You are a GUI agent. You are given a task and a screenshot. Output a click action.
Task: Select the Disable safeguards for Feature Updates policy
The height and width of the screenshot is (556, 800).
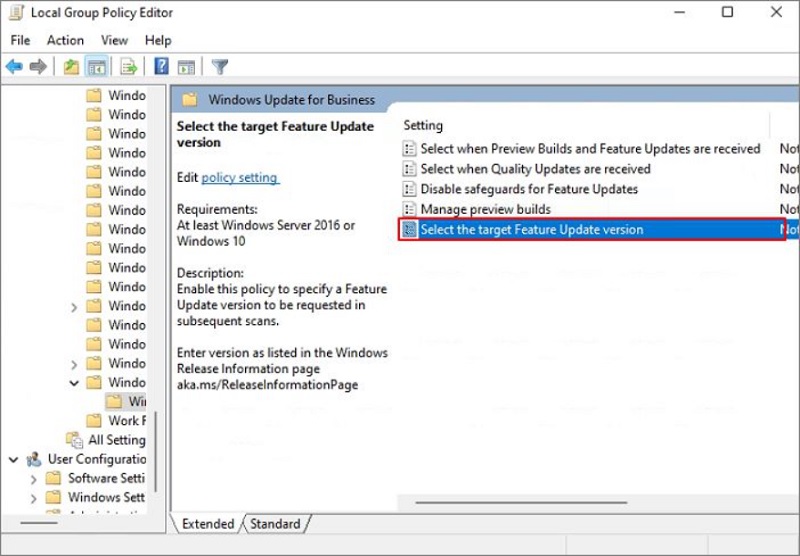pos(528,189)
